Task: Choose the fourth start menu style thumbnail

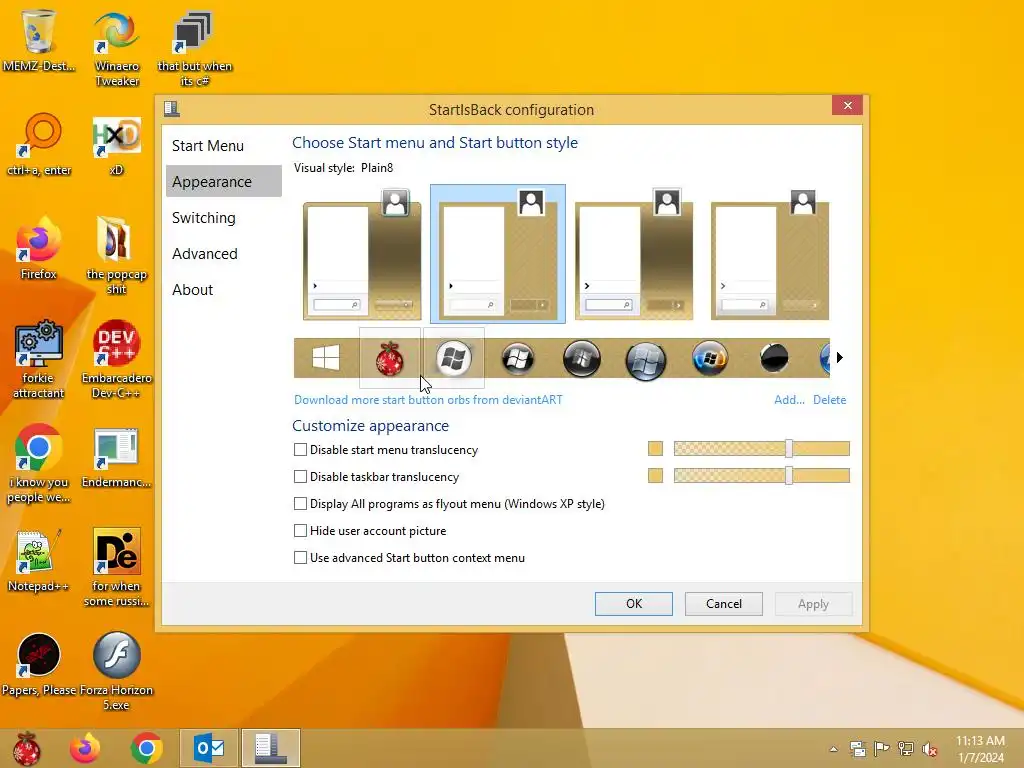Action: pos(769,254)
